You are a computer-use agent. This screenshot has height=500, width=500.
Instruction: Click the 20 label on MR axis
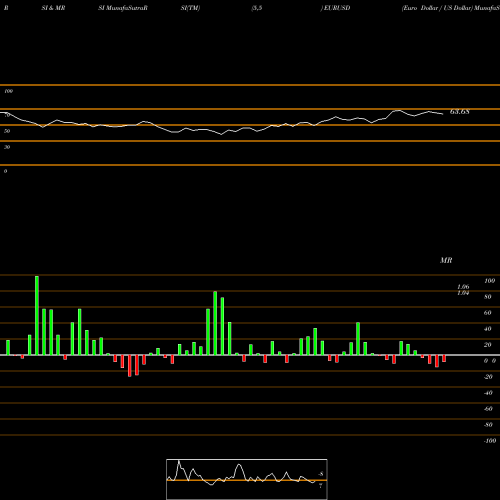[488, 345]
